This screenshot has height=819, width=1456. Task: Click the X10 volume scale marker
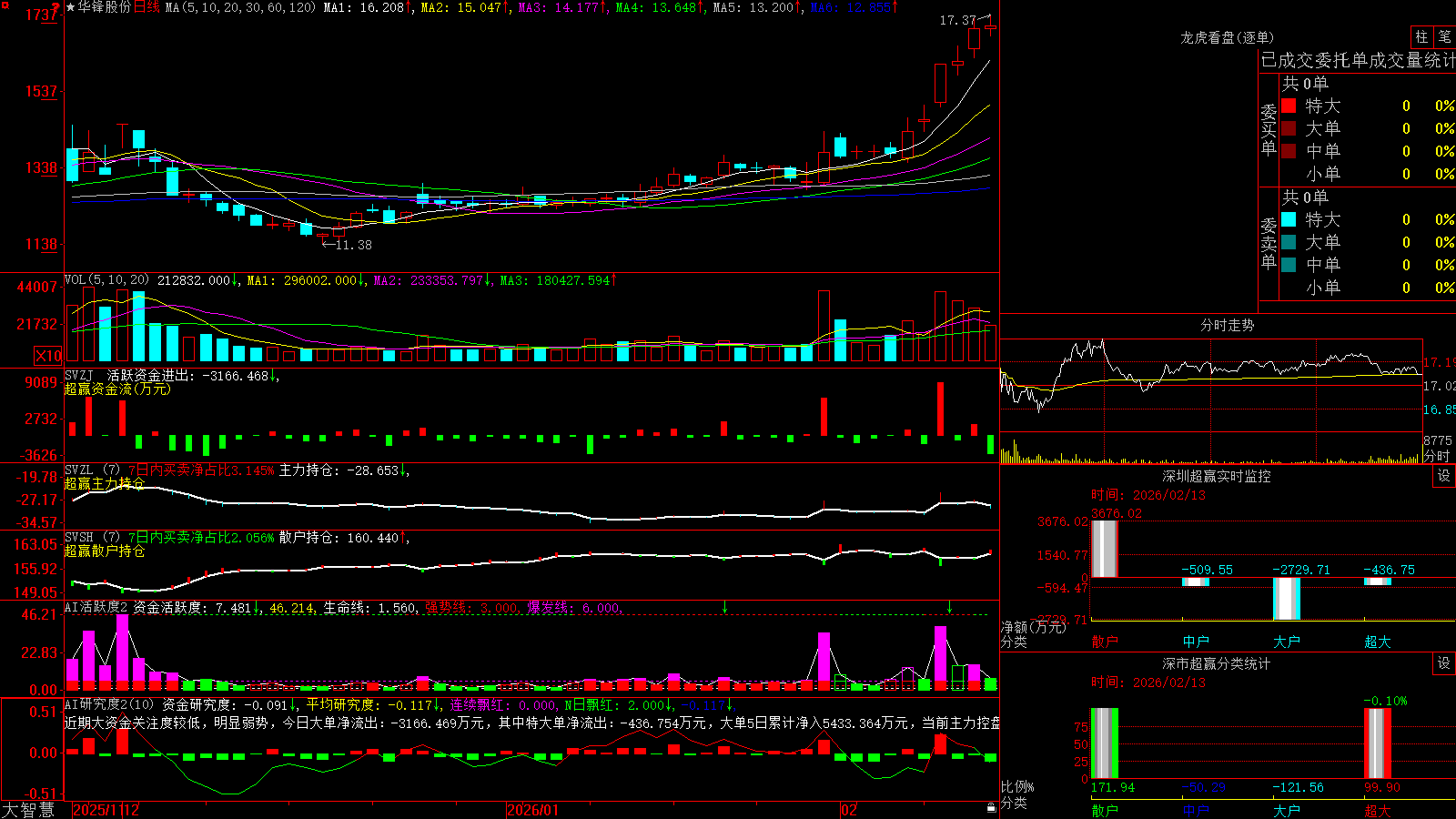coord(48,356)
